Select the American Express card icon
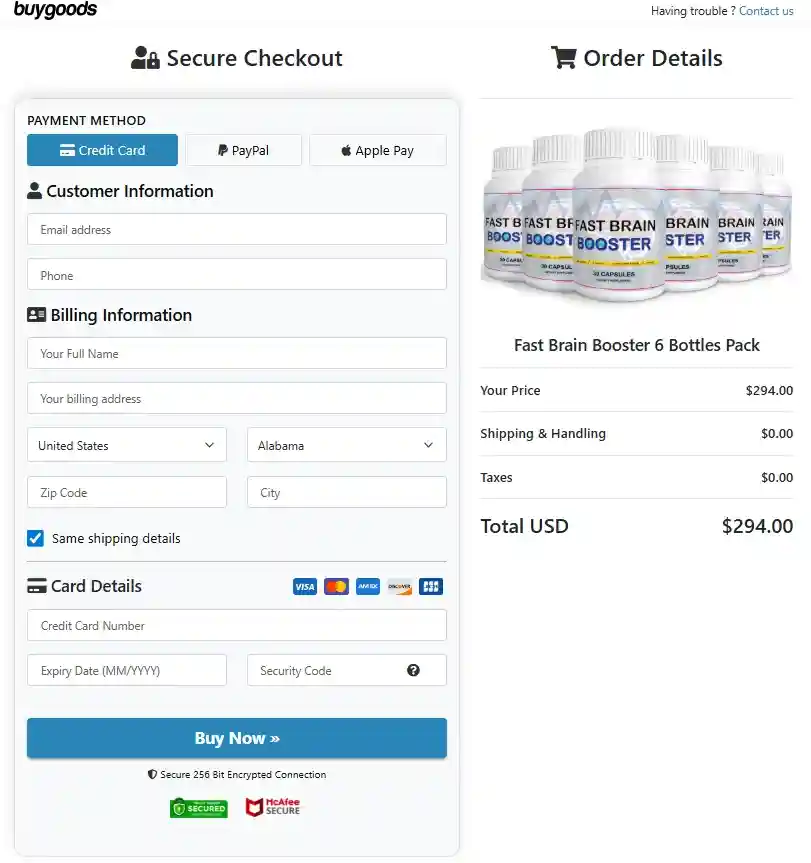811x863 pixels. pyautogui.click(x=368, y=586)
